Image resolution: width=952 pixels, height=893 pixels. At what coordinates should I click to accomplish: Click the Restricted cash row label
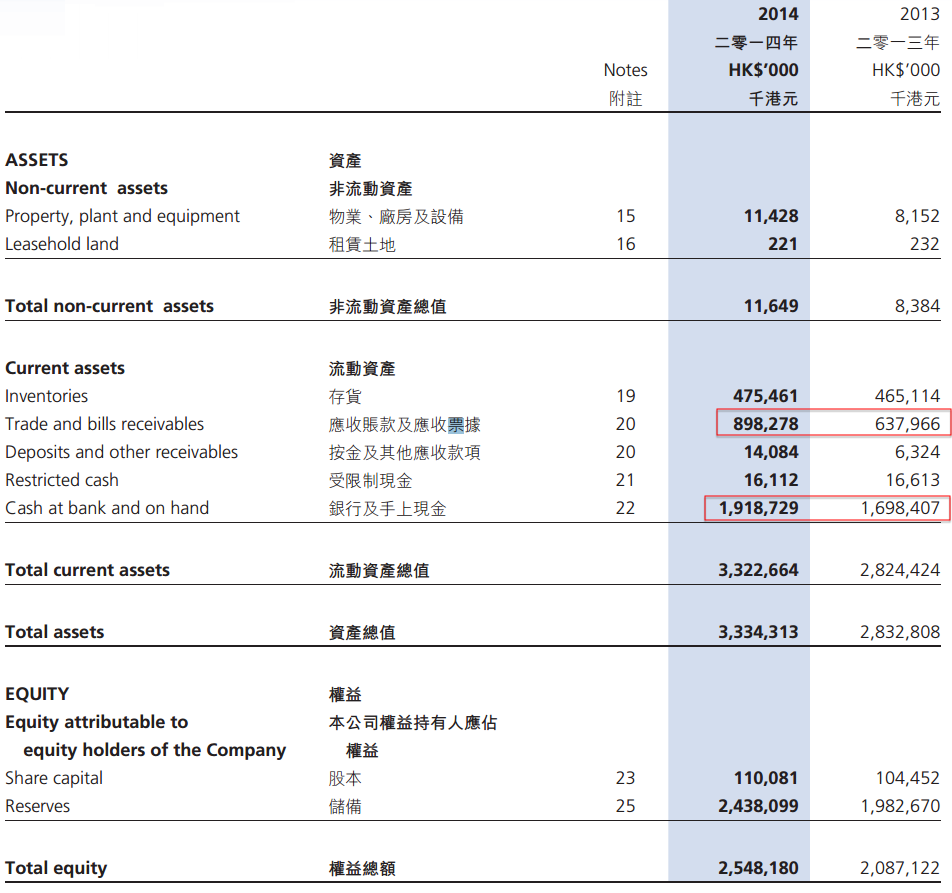pyautogui.click(x=61, y=480)
